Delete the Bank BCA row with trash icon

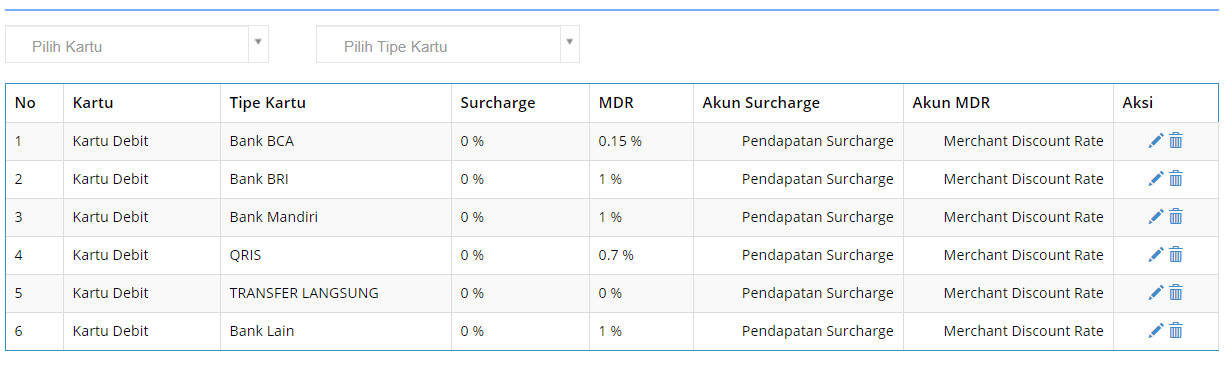point(1176,141)
